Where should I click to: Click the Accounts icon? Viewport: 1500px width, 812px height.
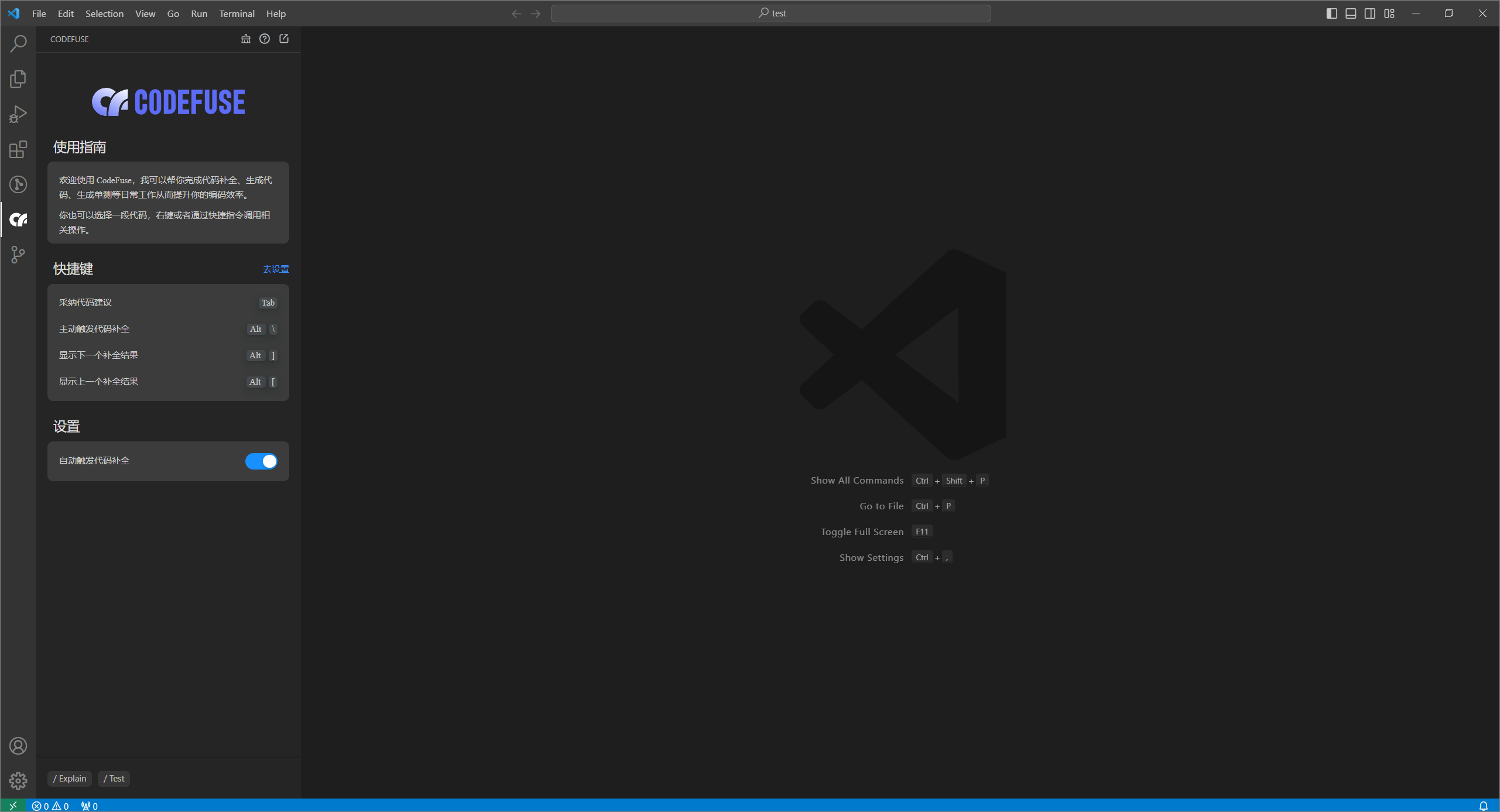click(18, 746)
